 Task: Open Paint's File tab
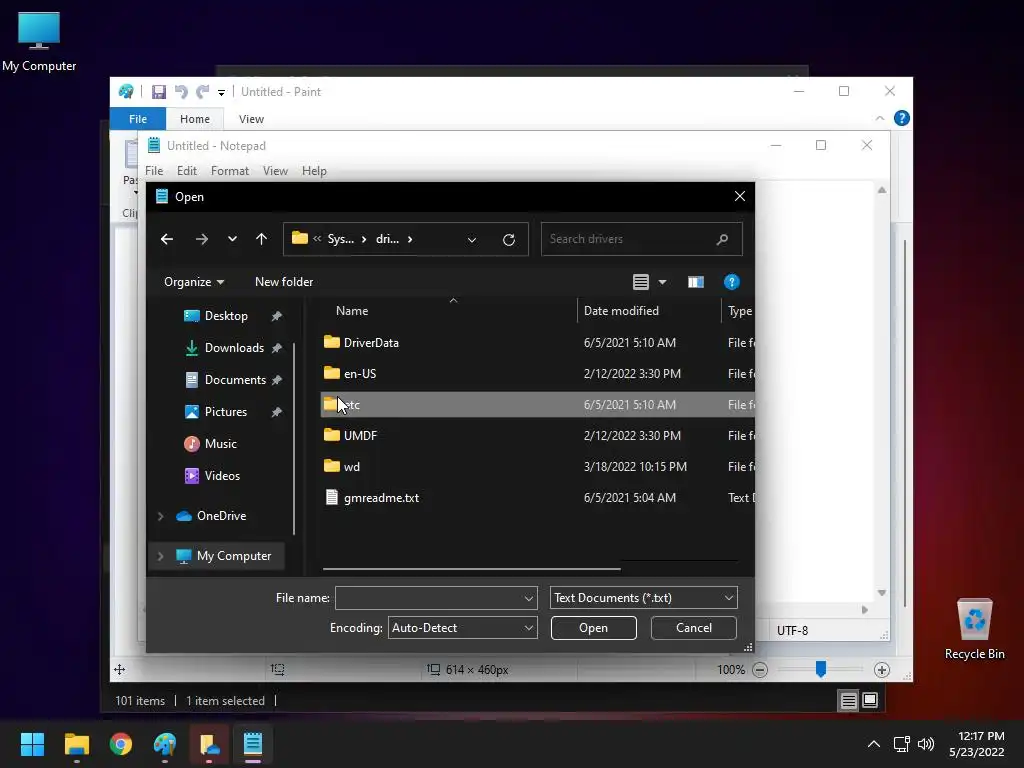(x=138, y=119)
